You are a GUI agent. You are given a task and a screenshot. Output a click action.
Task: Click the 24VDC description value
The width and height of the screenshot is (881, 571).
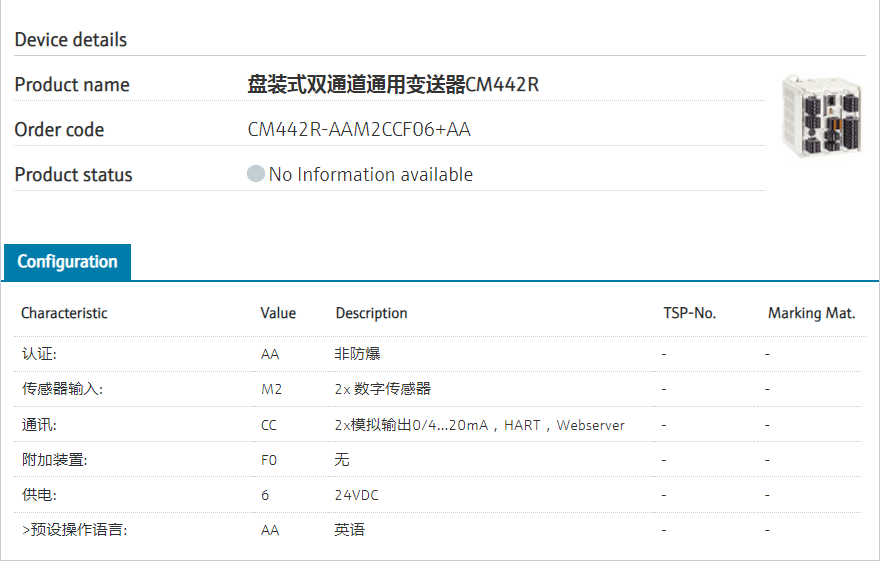(356, 495)
